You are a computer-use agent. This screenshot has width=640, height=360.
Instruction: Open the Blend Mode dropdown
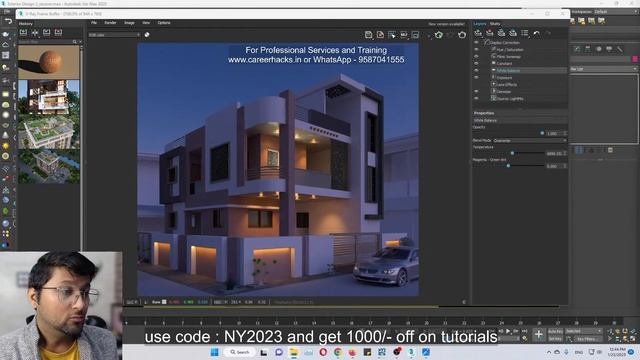pos(530,140)
